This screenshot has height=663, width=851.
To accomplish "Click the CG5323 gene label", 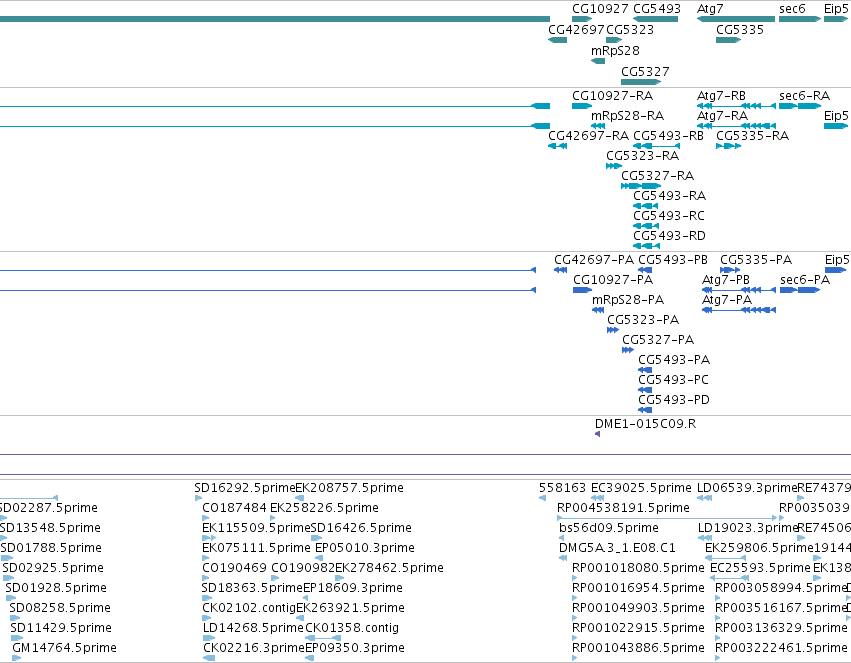I will (630, 30).
